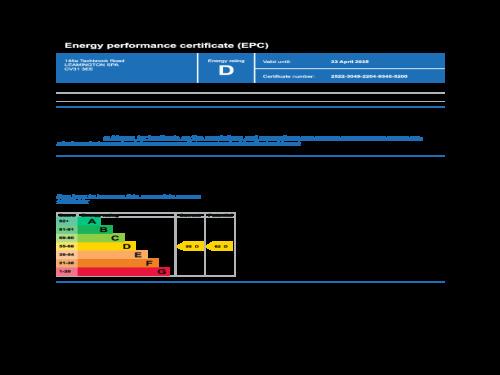Click the red G band in chart
This screenshot has width=500, height=375.
click(124, 271)
